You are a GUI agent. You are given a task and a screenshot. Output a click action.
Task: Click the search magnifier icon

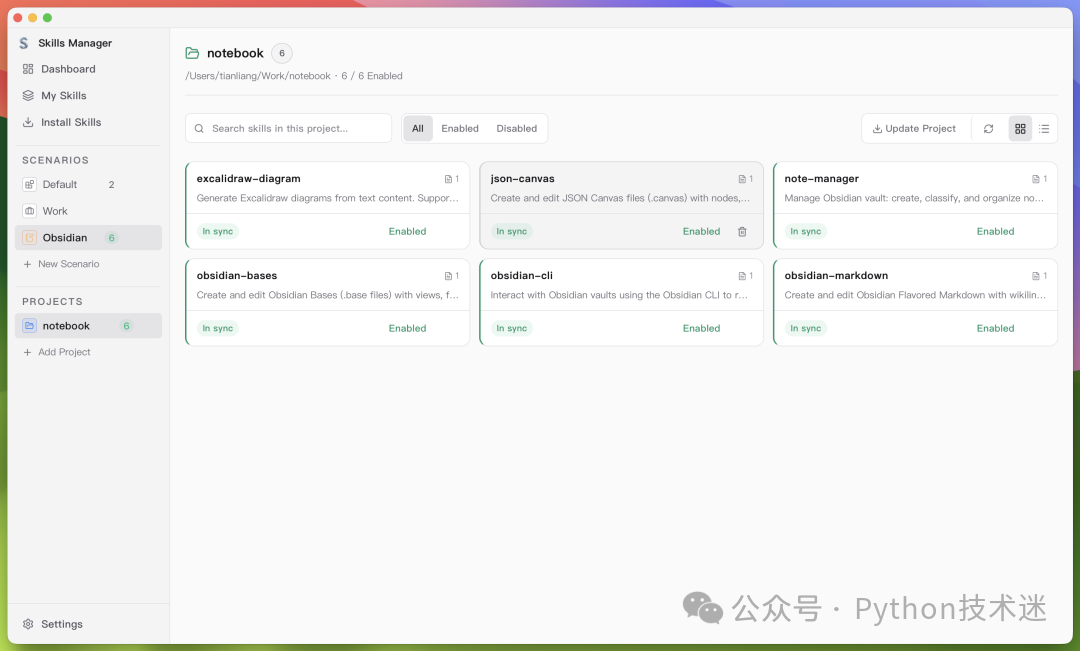click(199, 128)
